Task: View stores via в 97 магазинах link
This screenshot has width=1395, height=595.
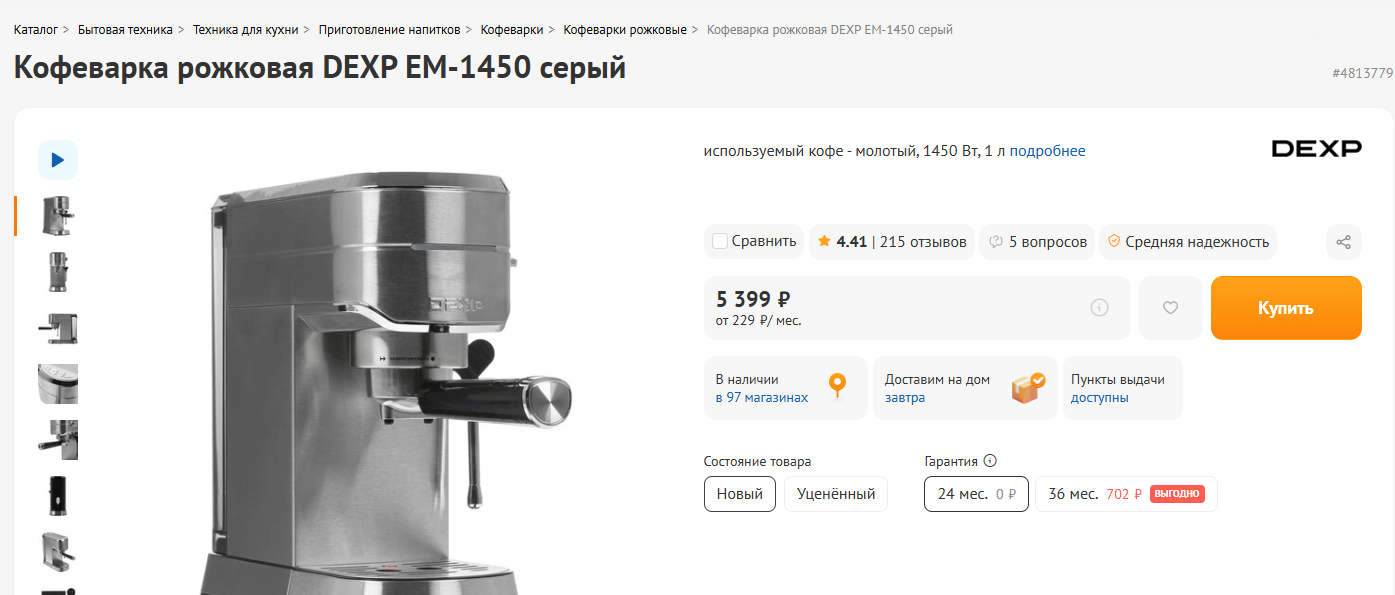Action: 762,397
